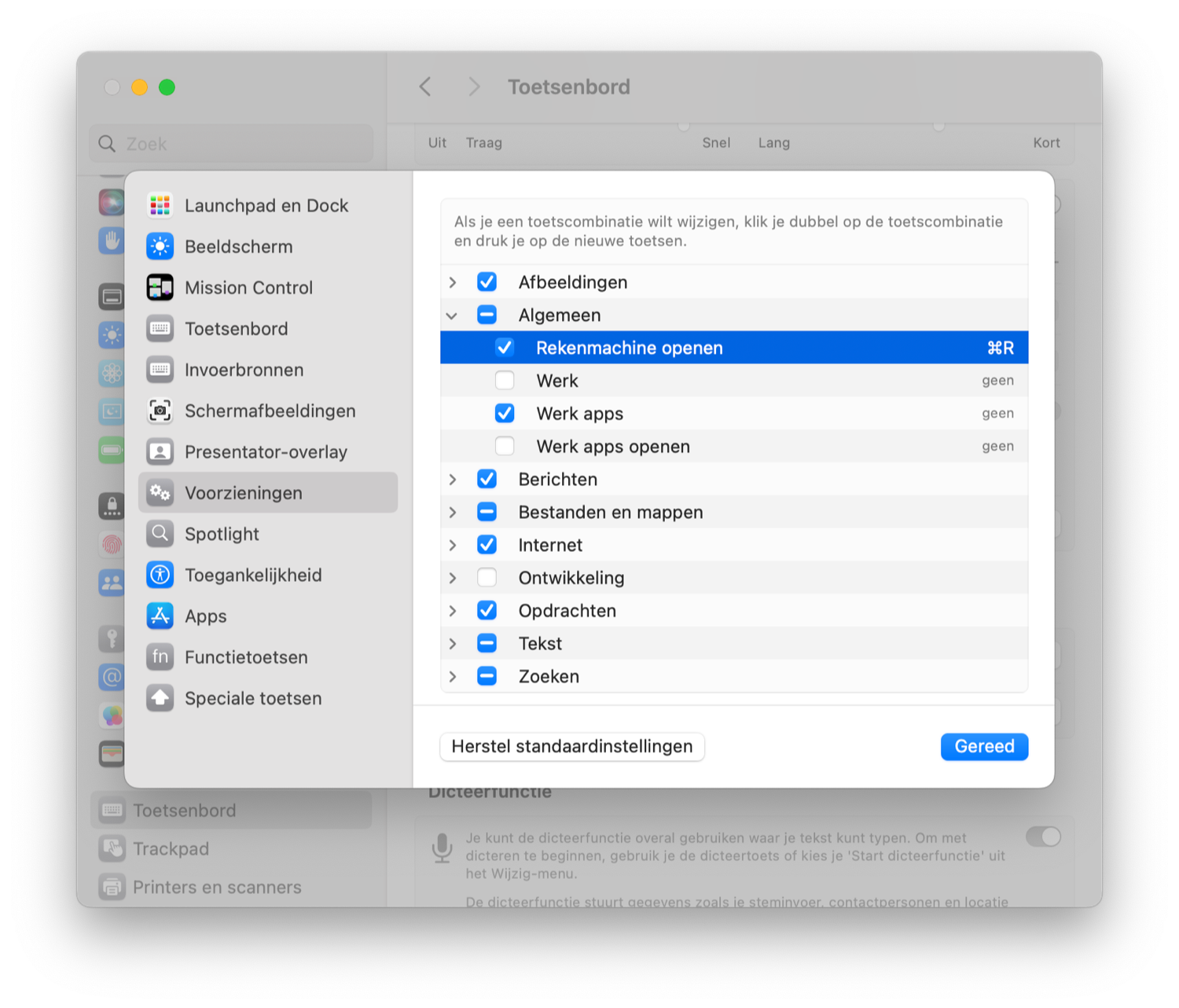Click the repeat delay slider knob
The width and height of the screenshot is (1179, 1008).
pyautogui.click(x=938, y=125)
